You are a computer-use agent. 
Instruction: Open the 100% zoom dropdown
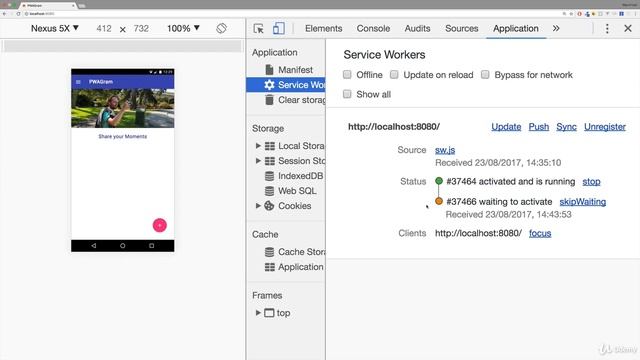183,28
